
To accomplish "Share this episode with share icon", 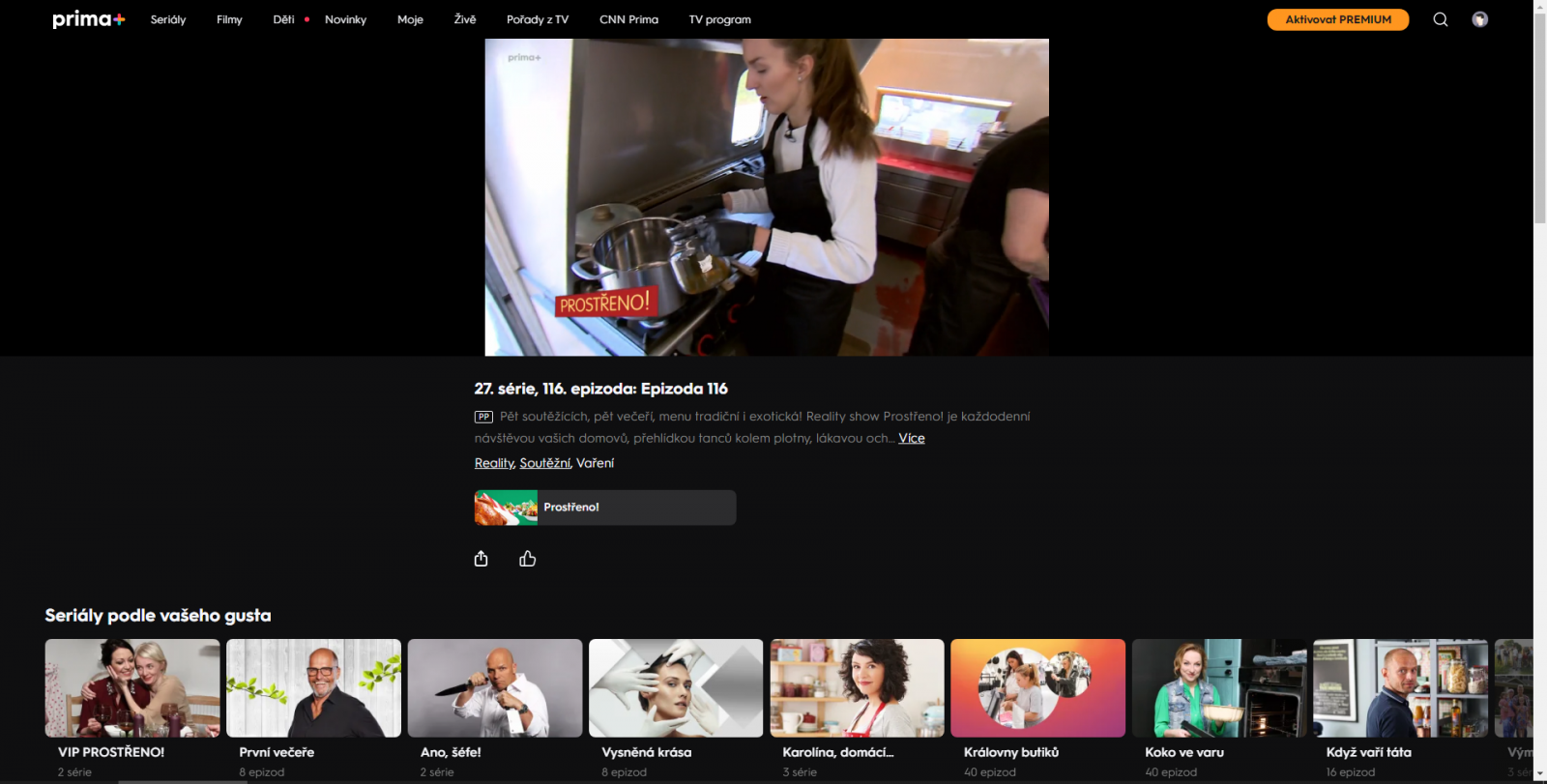I will click(x=482, y=559).
